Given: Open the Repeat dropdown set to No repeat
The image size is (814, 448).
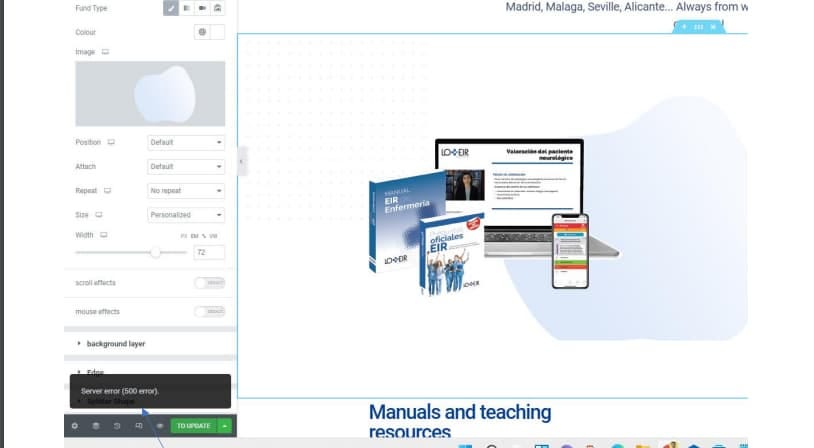Looking at the screenshot, I should pos(186,191).
